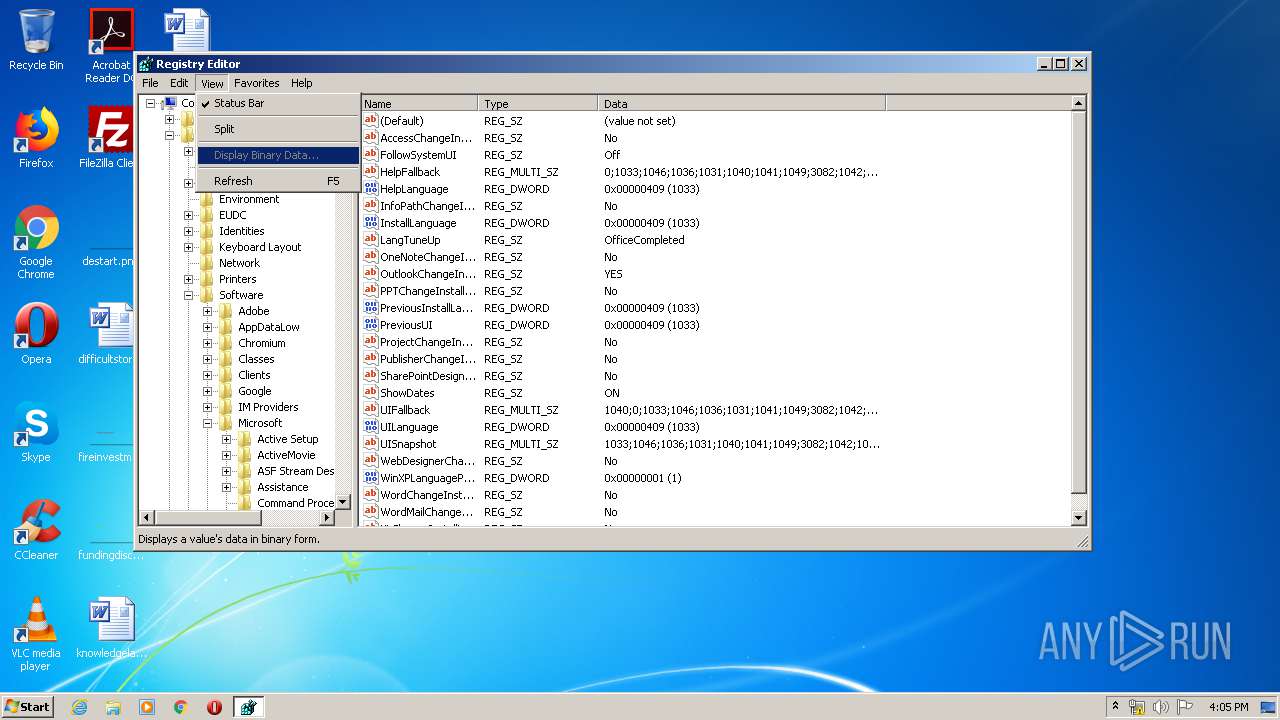1280x720 pixels.
Task: Sort values by Type column header
Action: [538, 103]
